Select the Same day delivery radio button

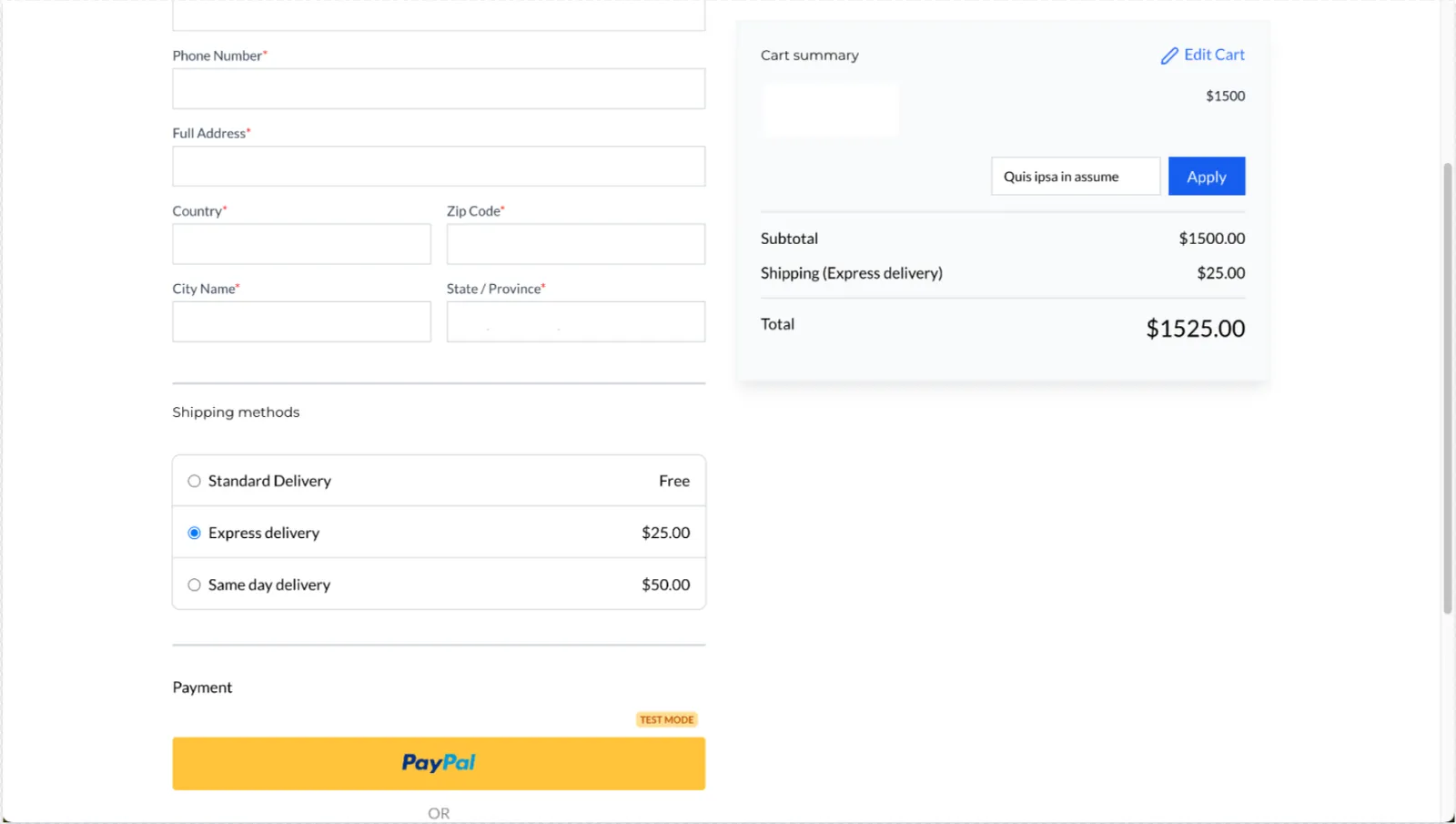point(194,585)
